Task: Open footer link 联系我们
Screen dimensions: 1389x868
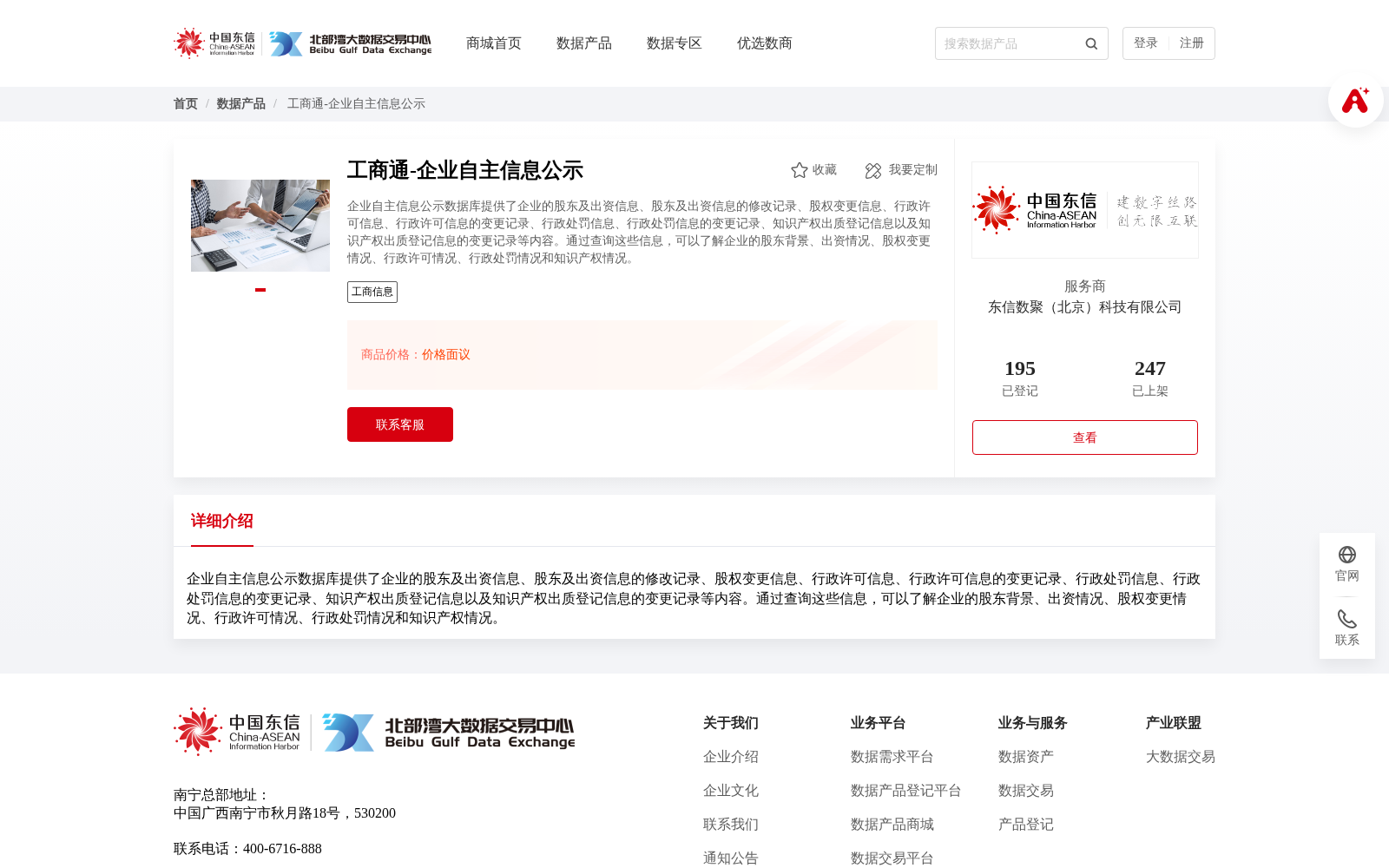Action: click(731, 825)
